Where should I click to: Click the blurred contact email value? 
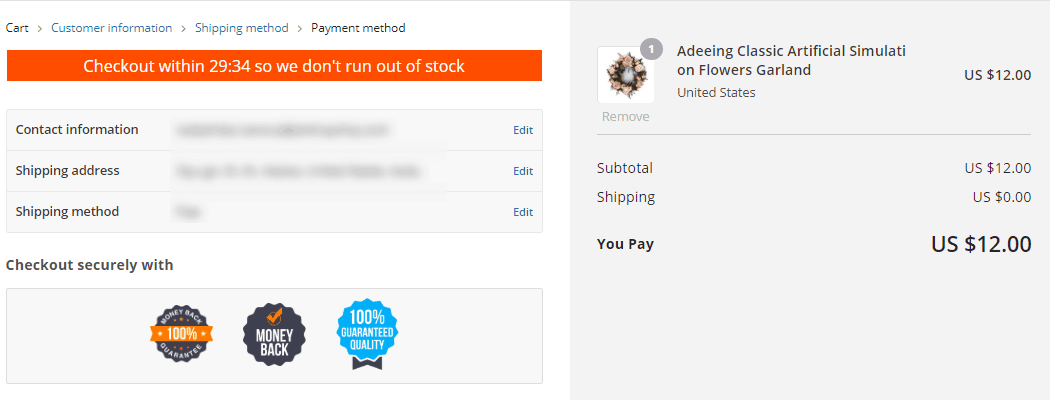[280, 130]
